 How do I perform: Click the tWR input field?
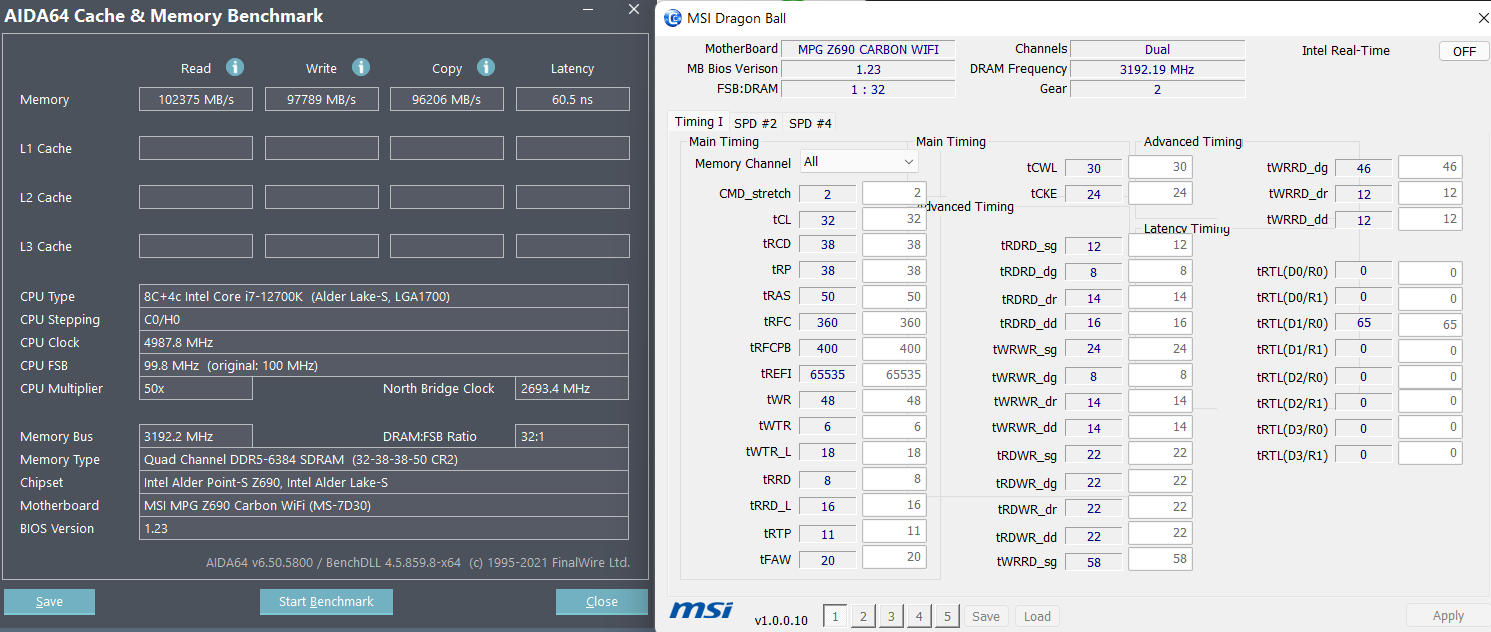[894, 401]
